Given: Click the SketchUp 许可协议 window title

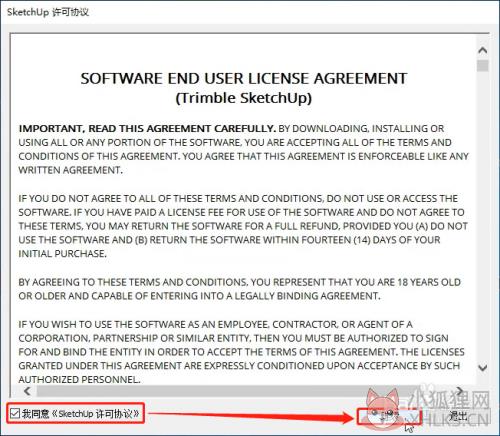Looking at the screenshot, I should [x=48, y=12].
